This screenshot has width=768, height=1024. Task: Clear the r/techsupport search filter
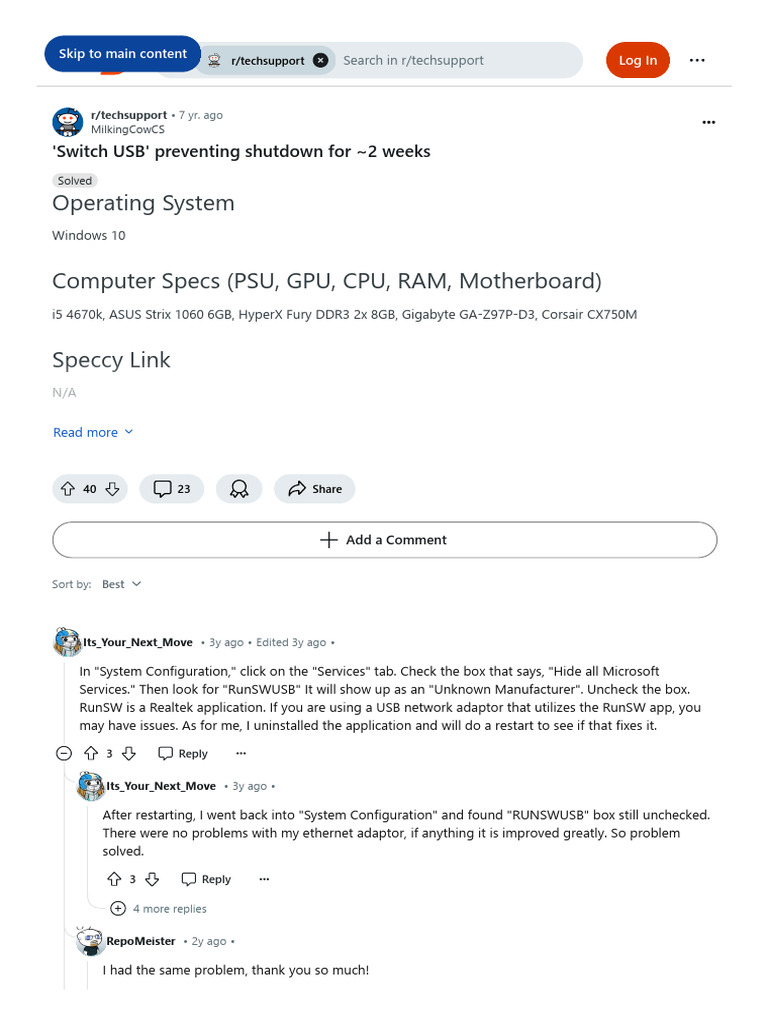tap(320, 60)
